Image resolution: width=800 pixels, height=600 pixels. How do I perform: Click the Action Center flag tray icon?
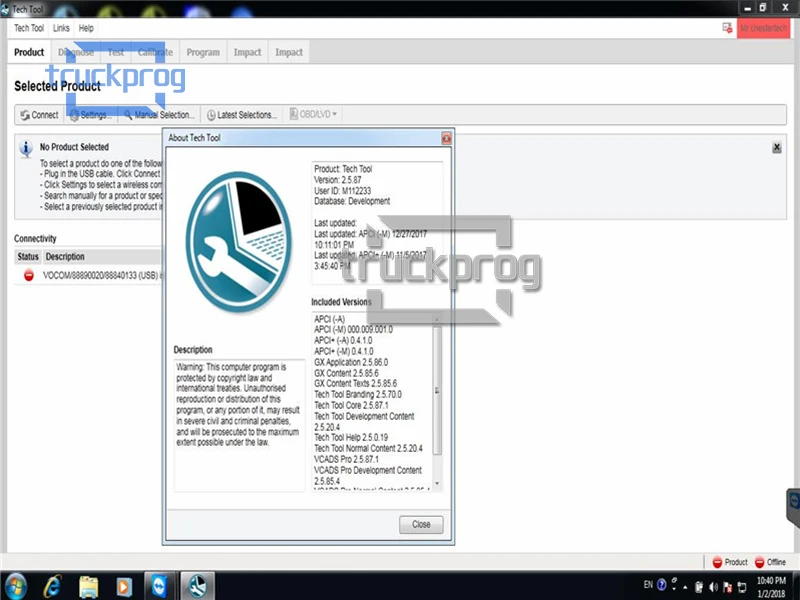pos(728,587)
